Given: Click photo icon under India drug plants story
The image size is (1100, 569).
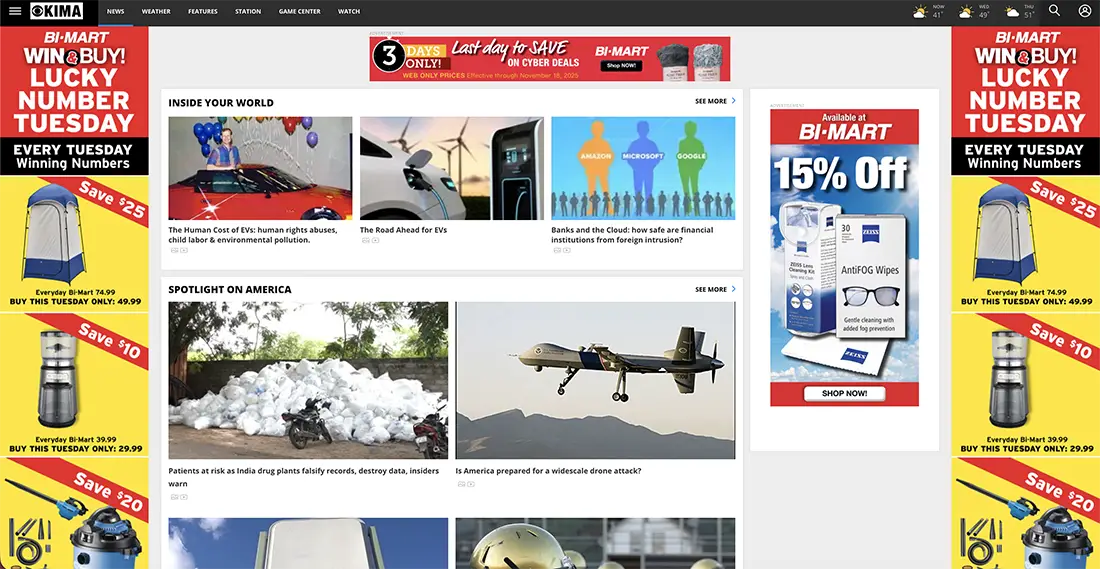Looking at the screenshot, I should click(x=175, y=497).
